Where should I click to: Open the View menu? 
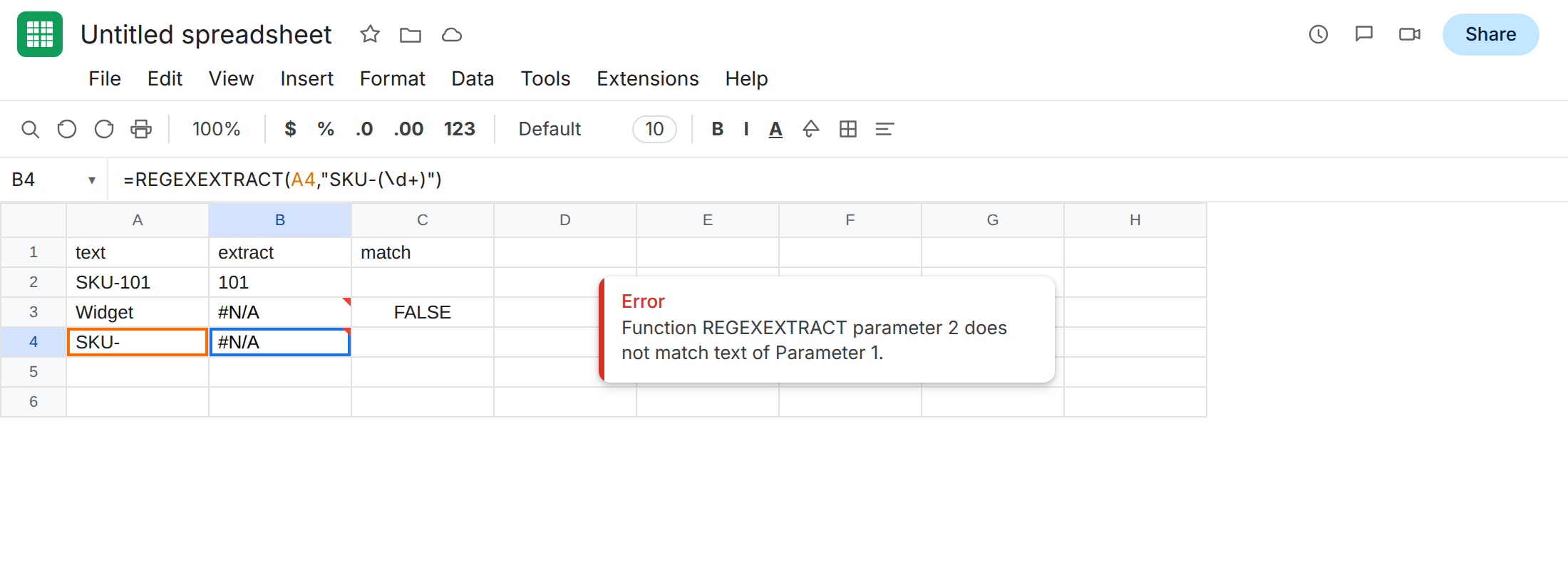(231, 78)
